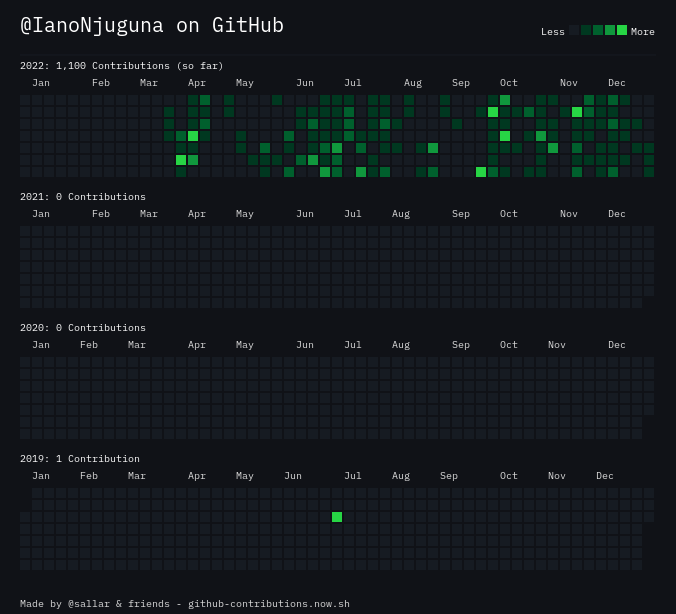Choose the 'Nov' label in the 2019 chart

(557, 476)
